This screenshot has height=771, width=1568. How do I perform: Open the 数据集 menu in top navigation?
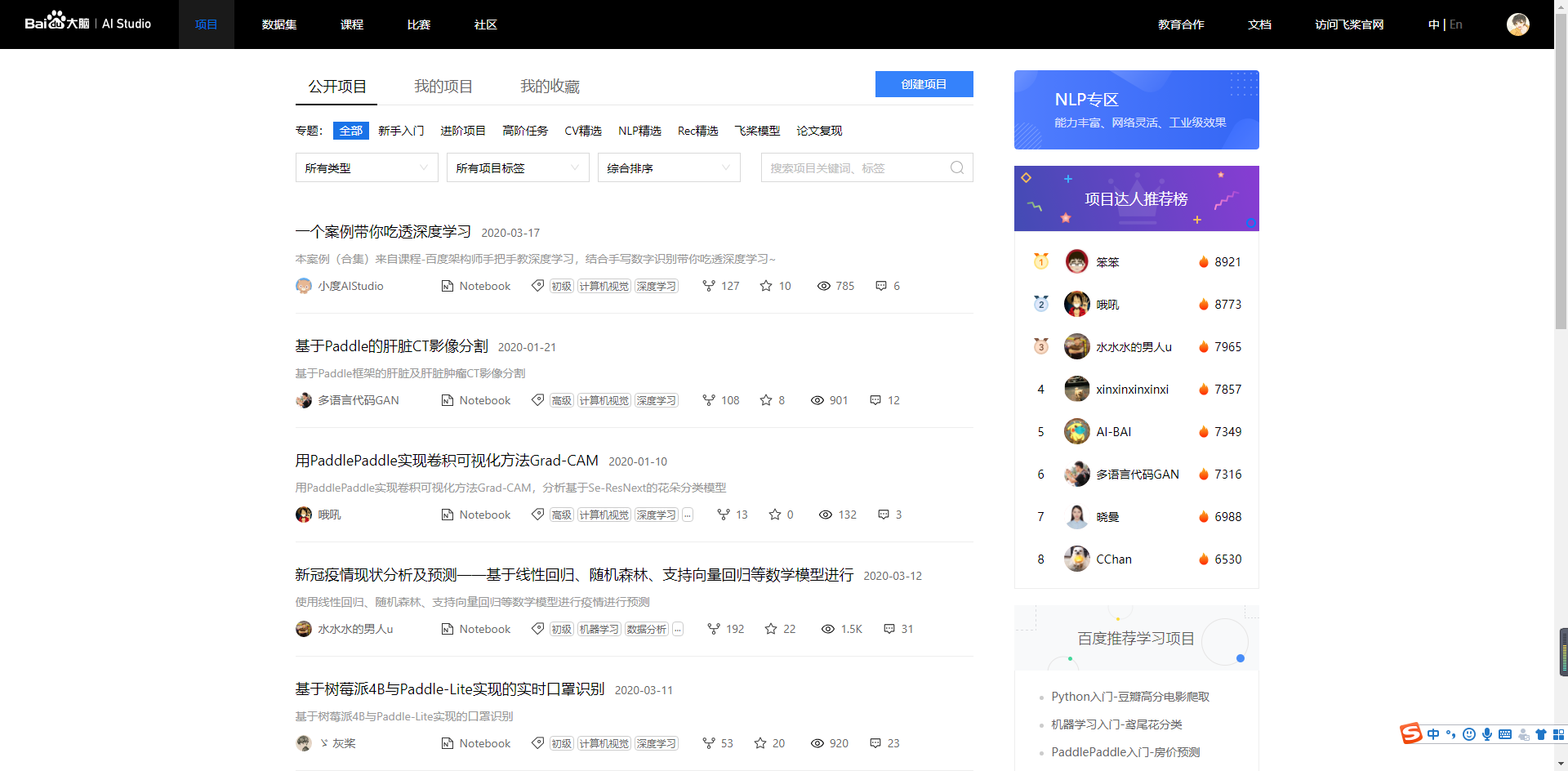pos(279,25)
